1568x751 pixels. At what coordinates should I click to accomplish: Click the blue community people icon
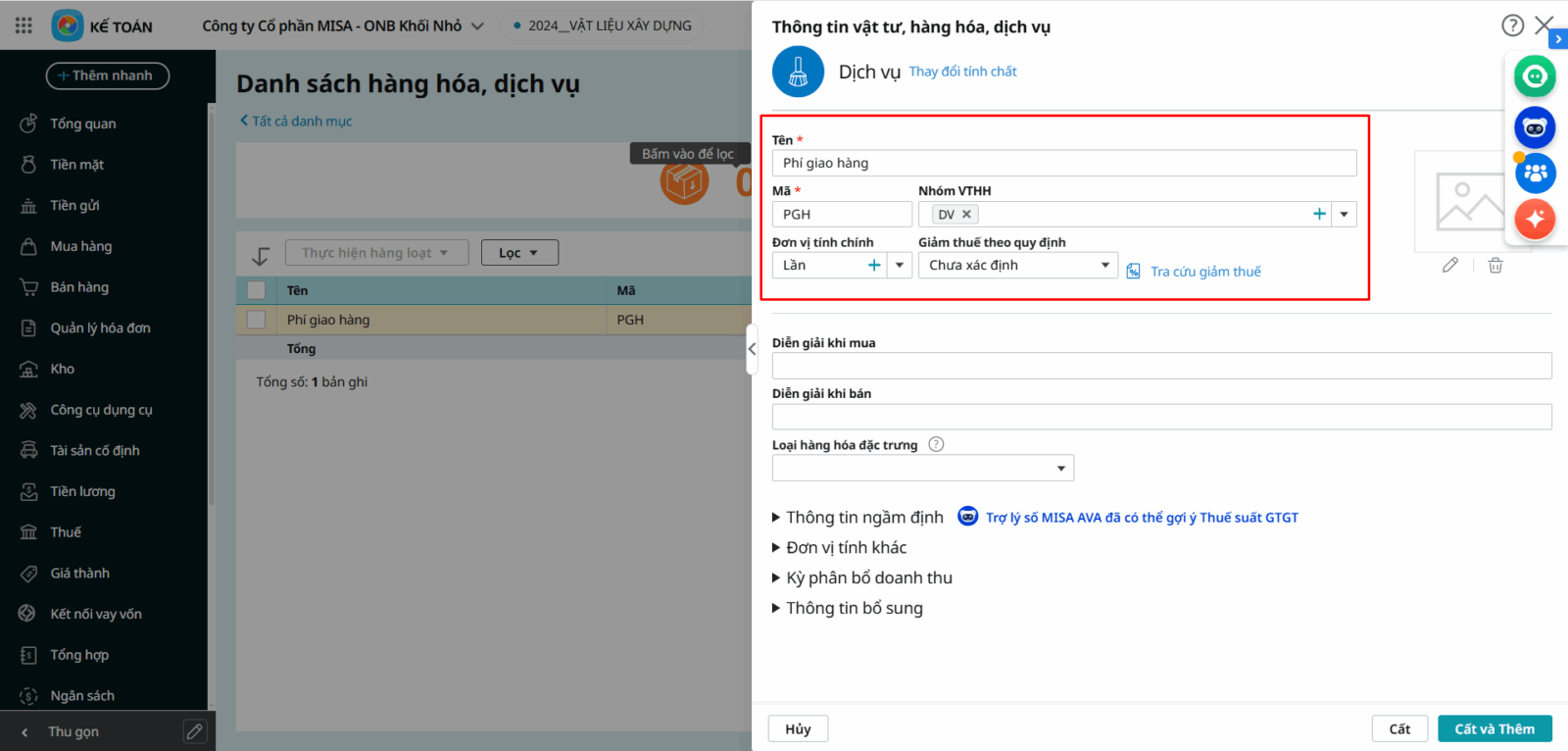[1535, 174]
